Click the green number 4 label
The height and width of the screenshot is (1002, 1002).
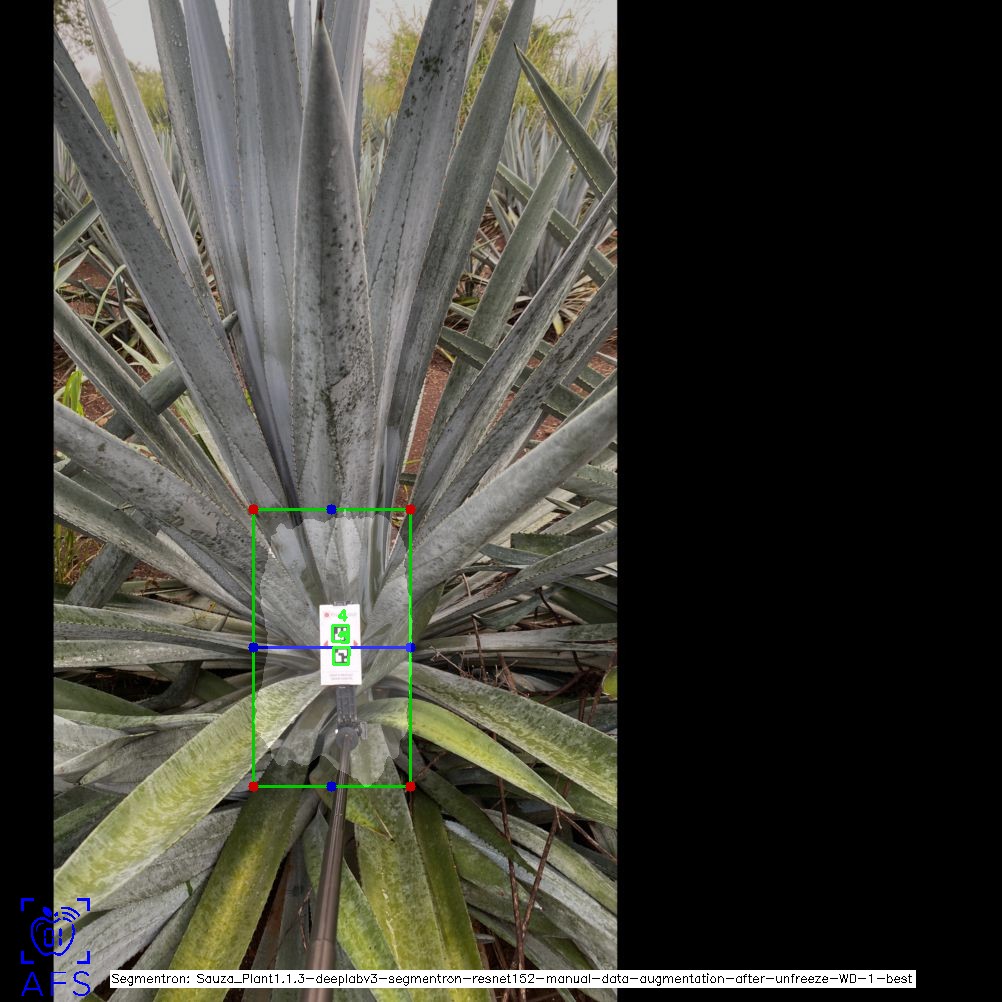(342, 615)
